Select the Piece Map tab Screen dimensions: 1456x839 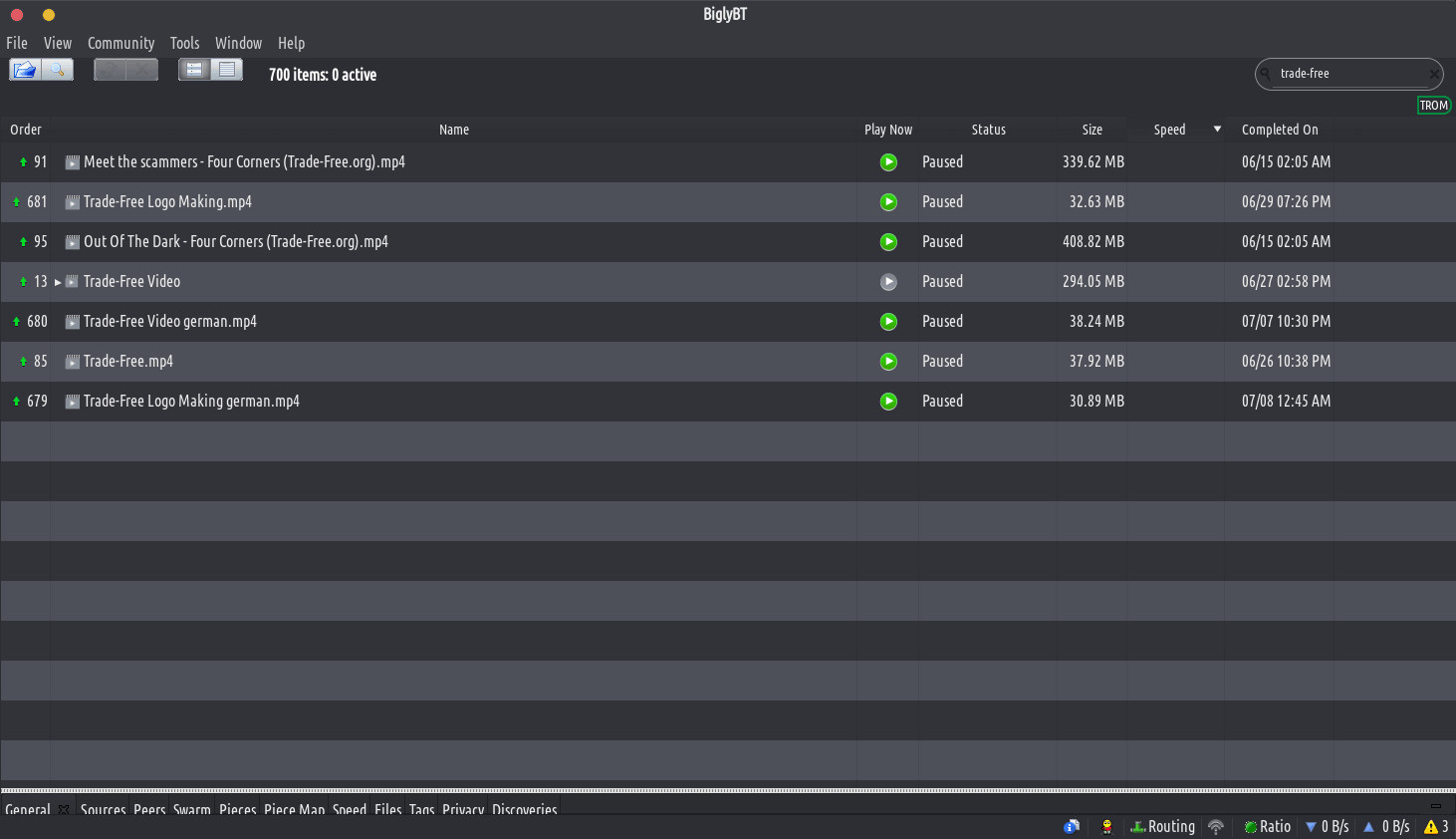[295, 808]
